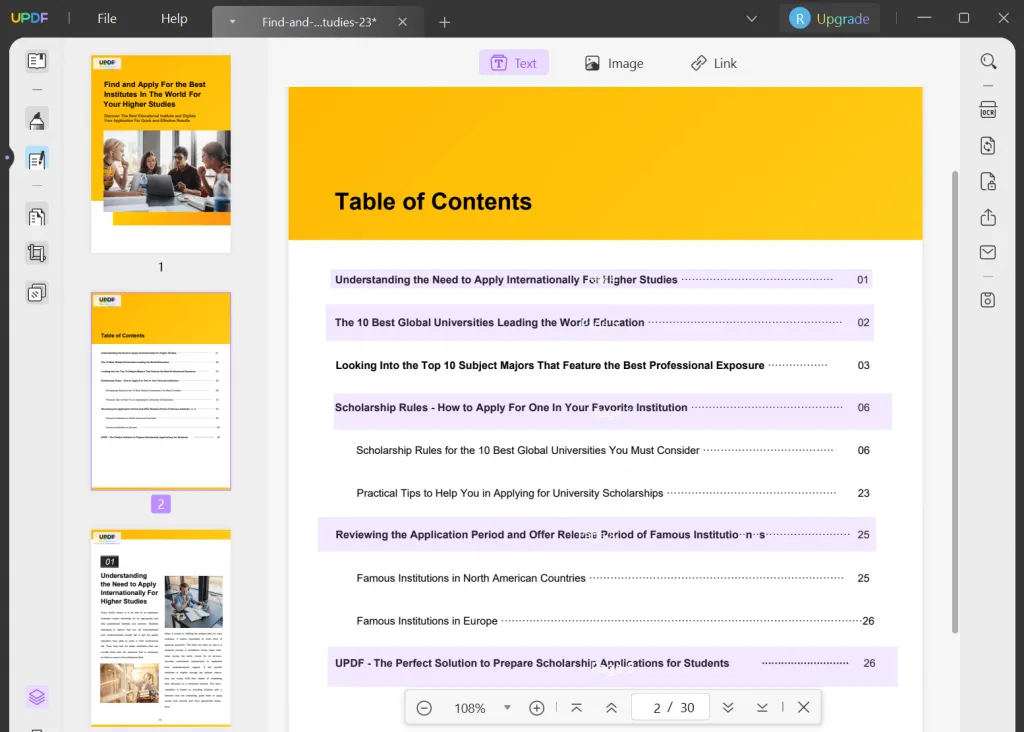Open the zoom level dropdown arrow

tap(507, 708)
